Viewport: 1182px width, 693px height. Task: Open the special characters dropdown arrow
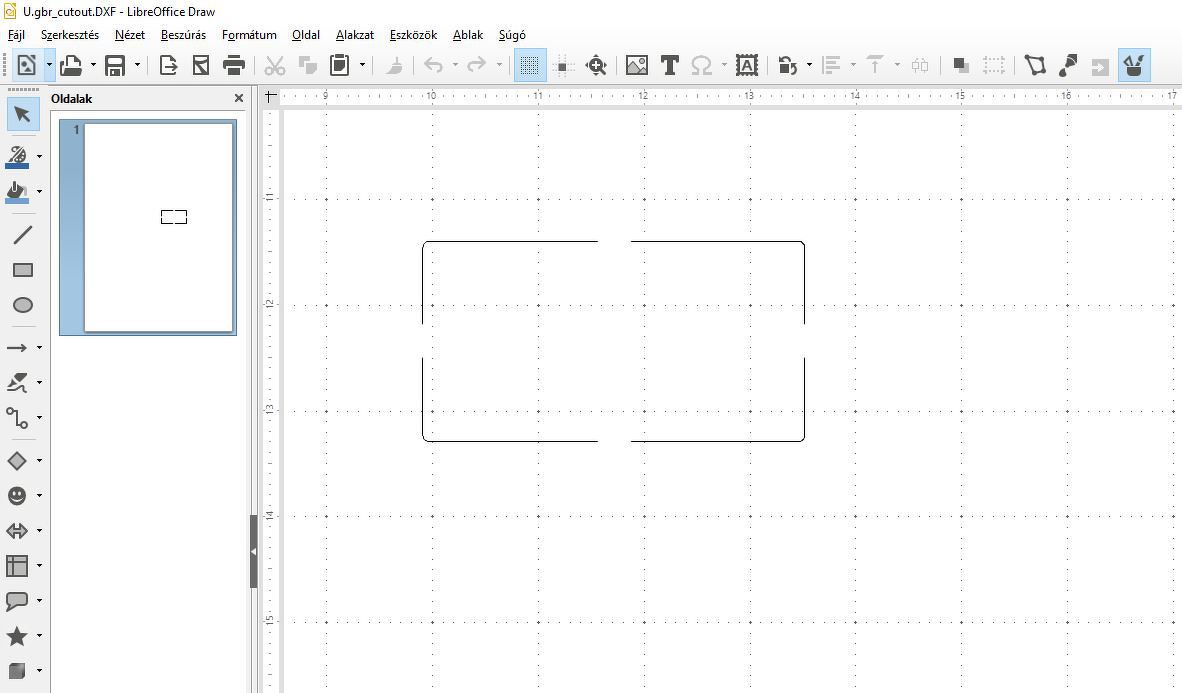pyautogui.click(x=724, y=66)
